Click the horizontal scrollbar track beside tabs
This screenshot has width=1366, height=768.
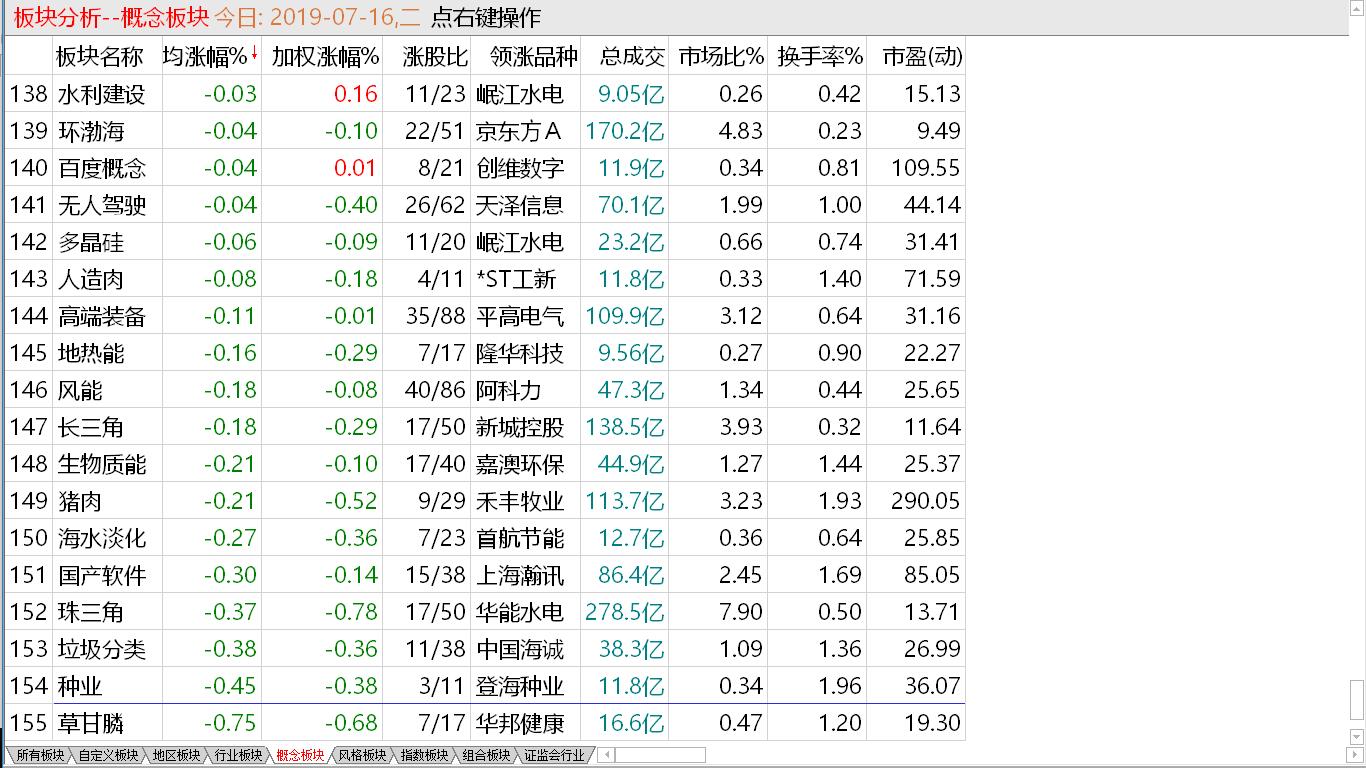coord(658,756)
